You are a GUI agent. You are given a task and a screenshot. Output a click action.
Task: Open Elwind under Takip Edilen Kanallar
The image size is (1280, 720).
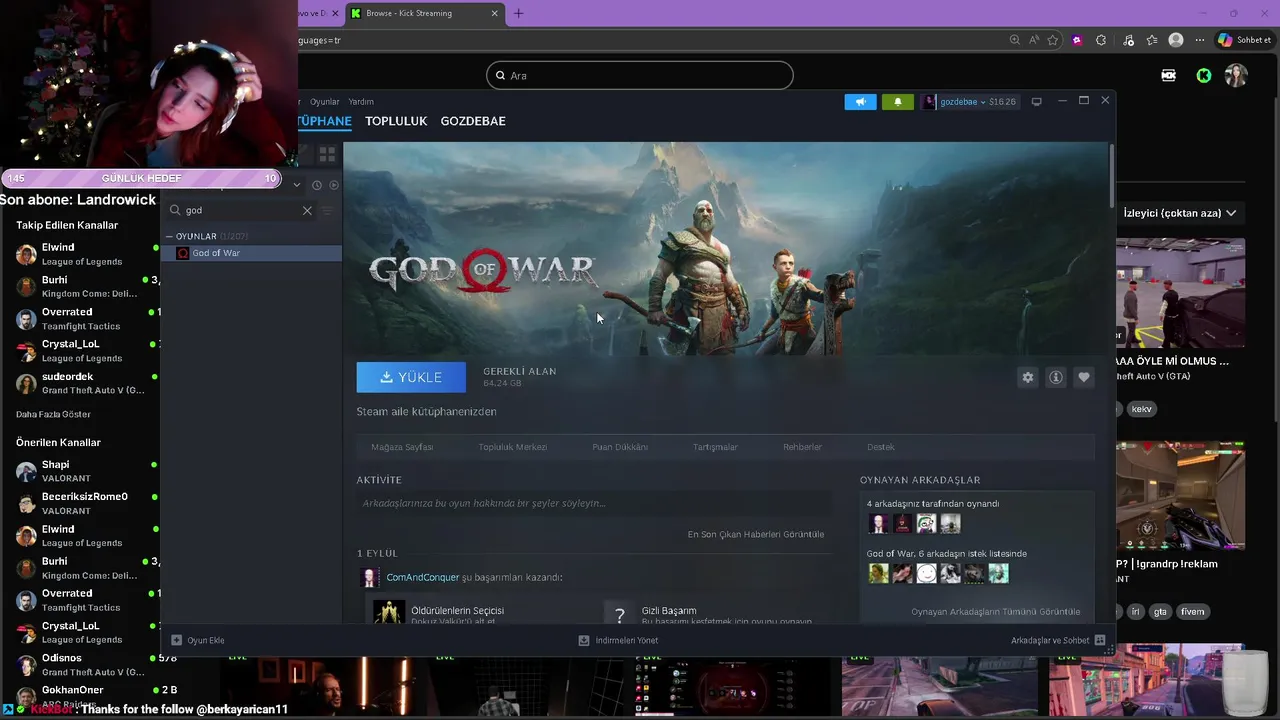80,254
